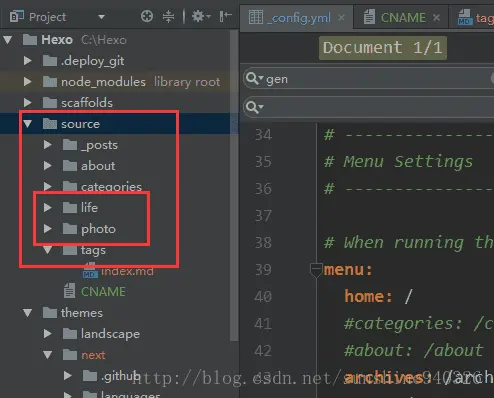Screen dimensions: 494x398
Task: Click the CNAME text file icon in tree
Action: pyautogui.click(x=69, y=291)
